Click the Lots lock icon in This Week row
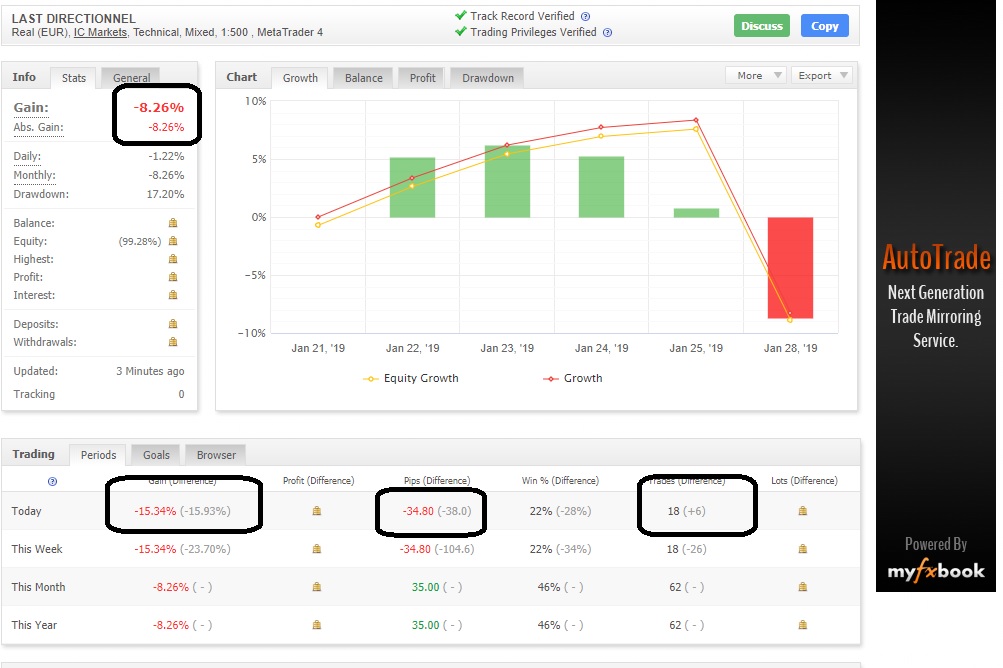This screenshot has width=1003, height=668. coord(803,548)
